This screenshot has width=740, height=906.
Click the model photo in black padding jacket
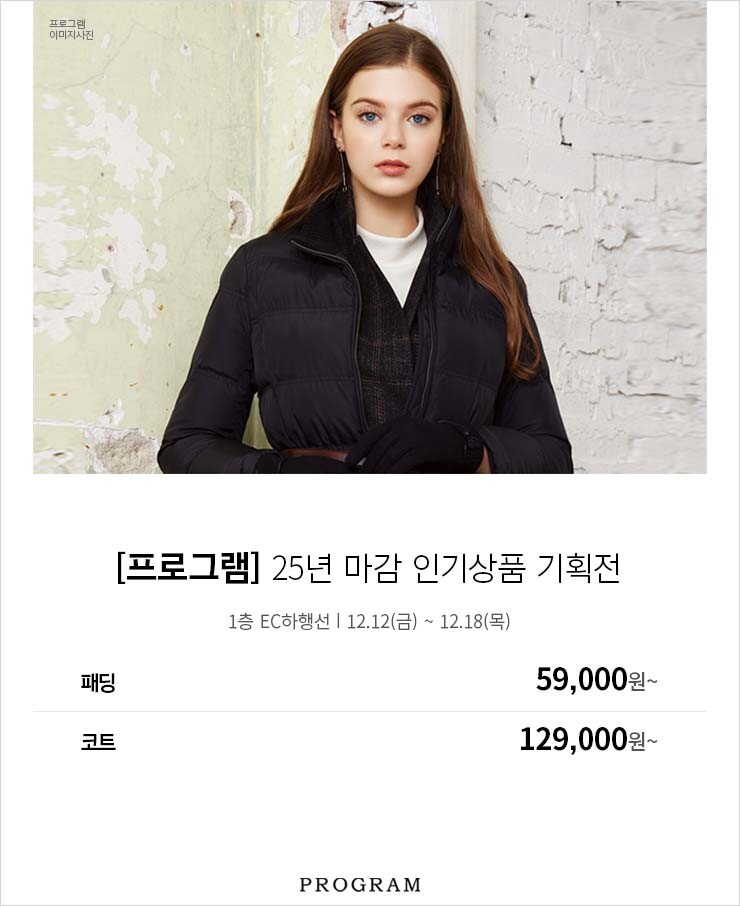(370, 237)
